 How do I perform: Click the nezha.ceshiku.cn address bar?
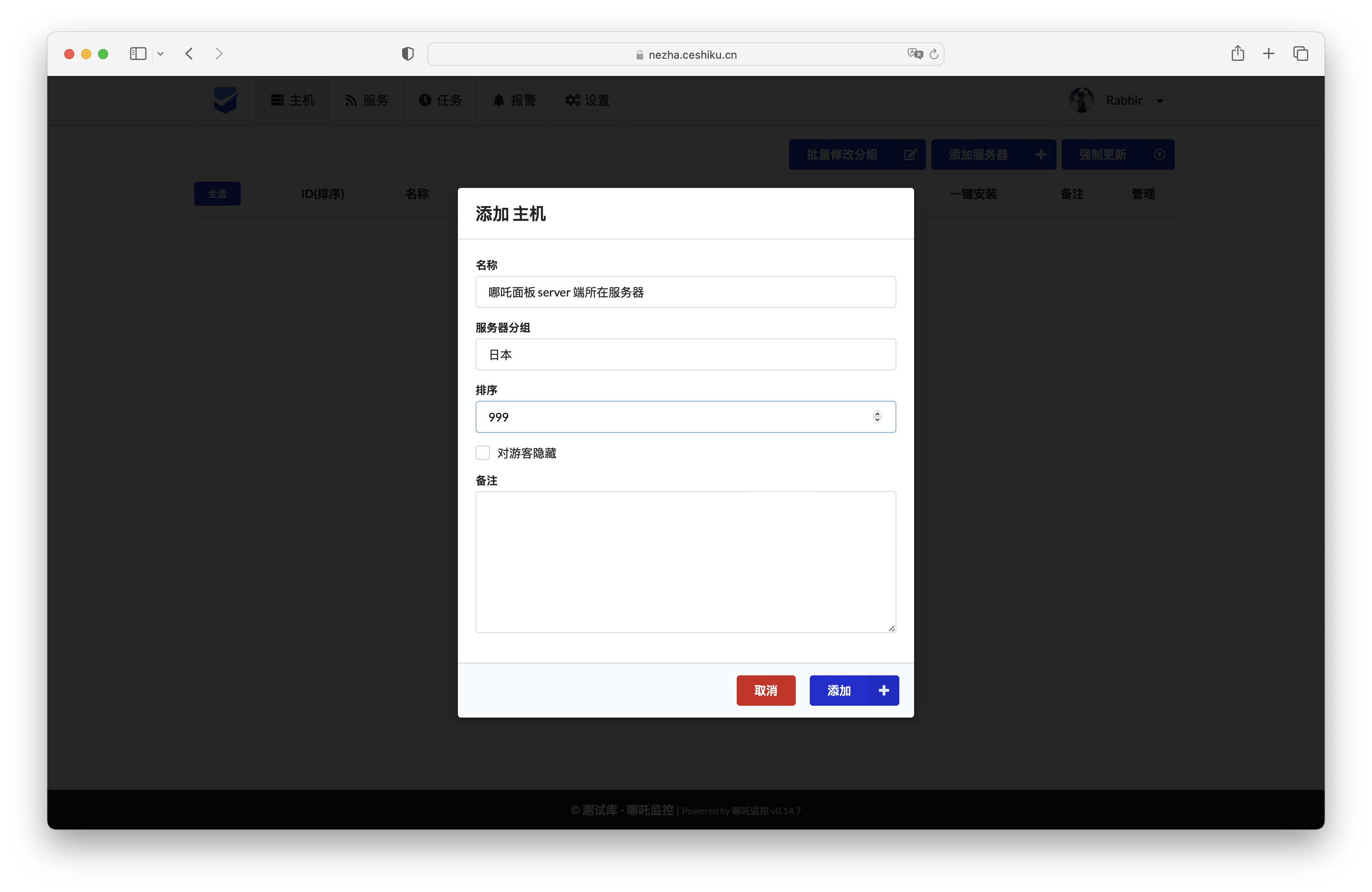pyautogui.click(x=686, y=54)
